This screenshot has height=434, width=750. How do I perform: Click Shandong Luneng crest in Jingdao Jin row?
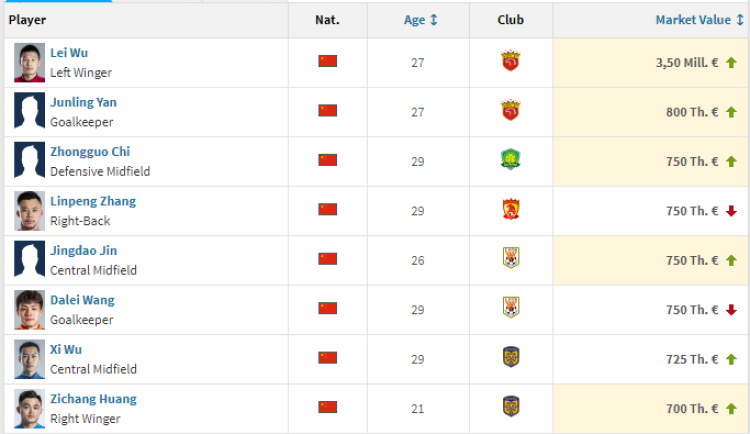510,258
